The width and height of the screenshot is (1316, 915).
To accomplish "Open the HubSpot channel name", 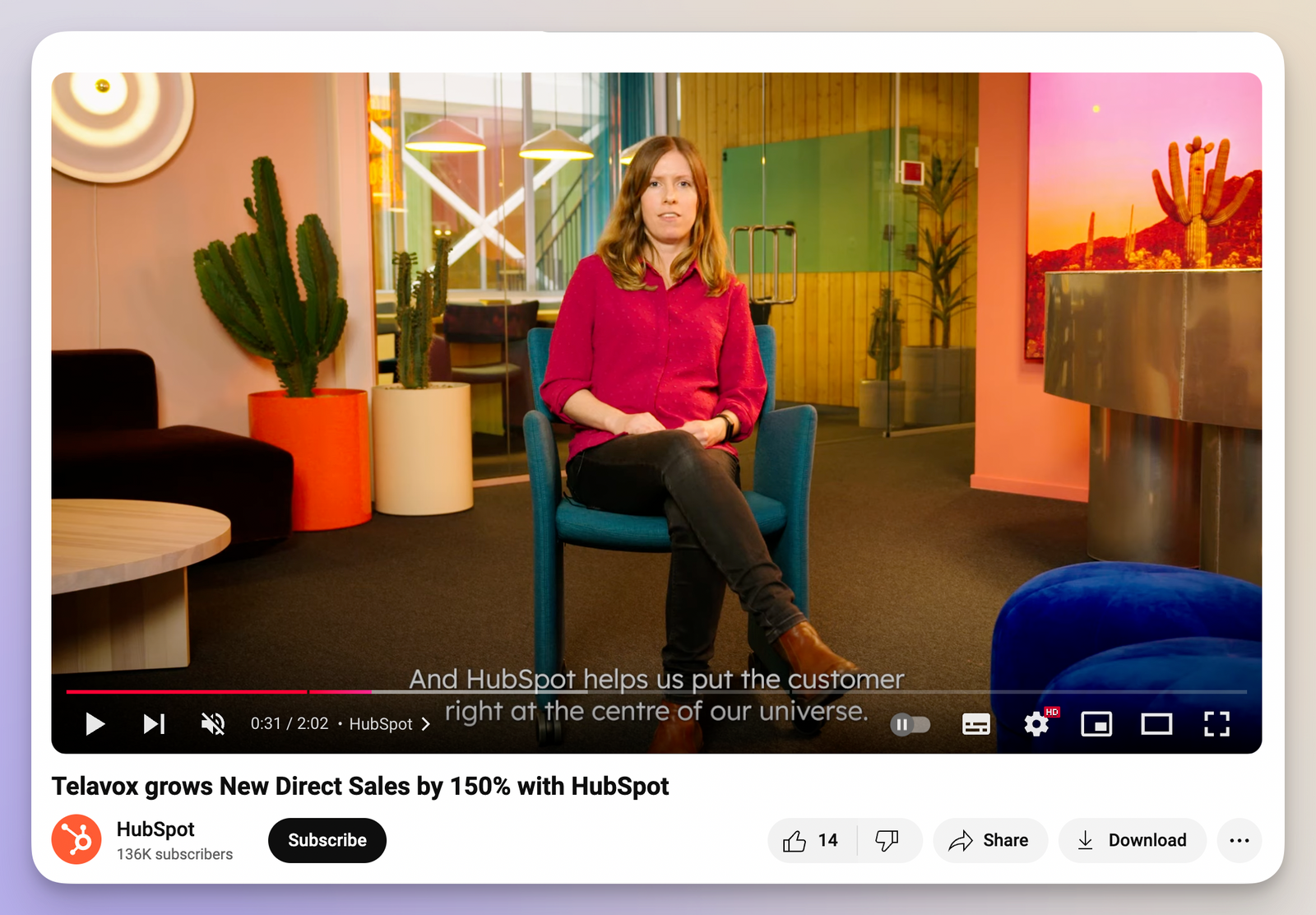I will [155, 829].
